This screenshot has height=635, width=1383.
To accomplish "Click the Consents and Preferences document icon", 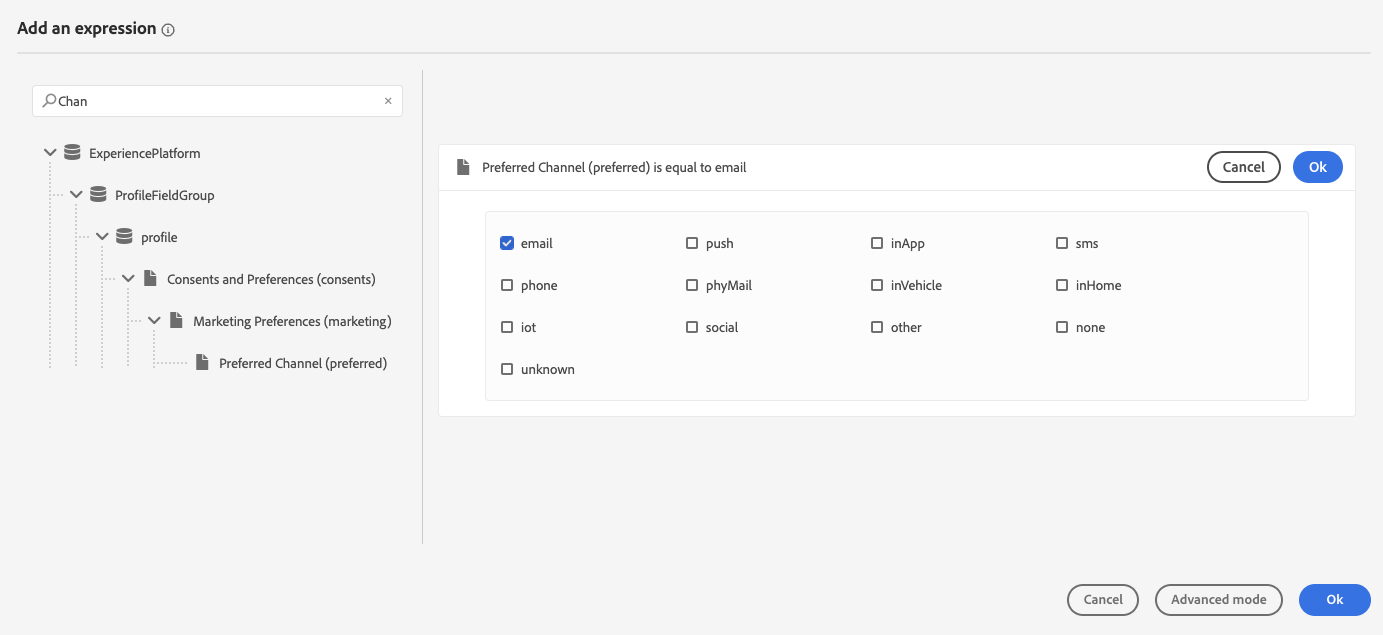I will 150,279.
